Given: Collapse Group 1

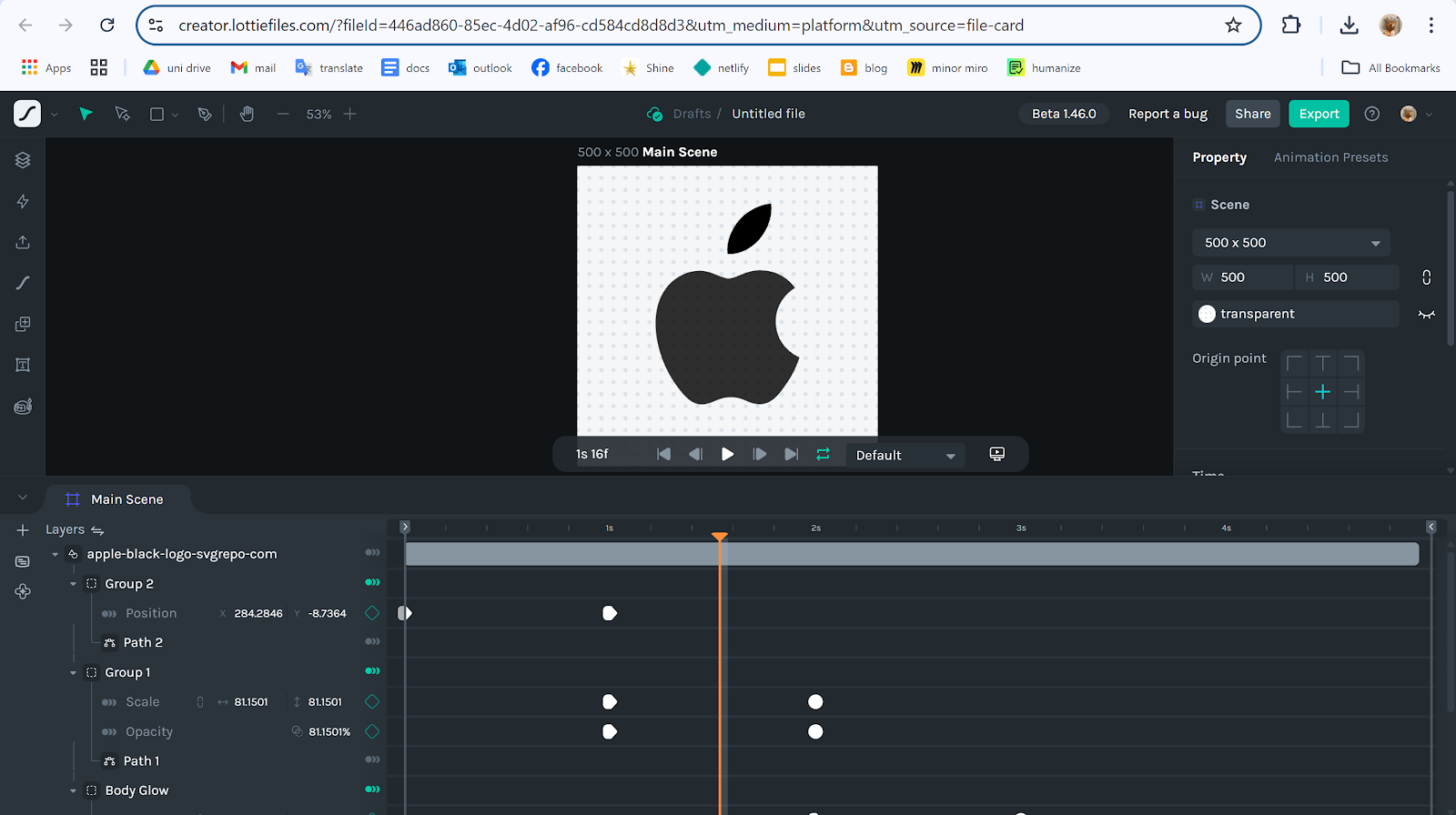Looking at the screenshot, I should point(73,673).
